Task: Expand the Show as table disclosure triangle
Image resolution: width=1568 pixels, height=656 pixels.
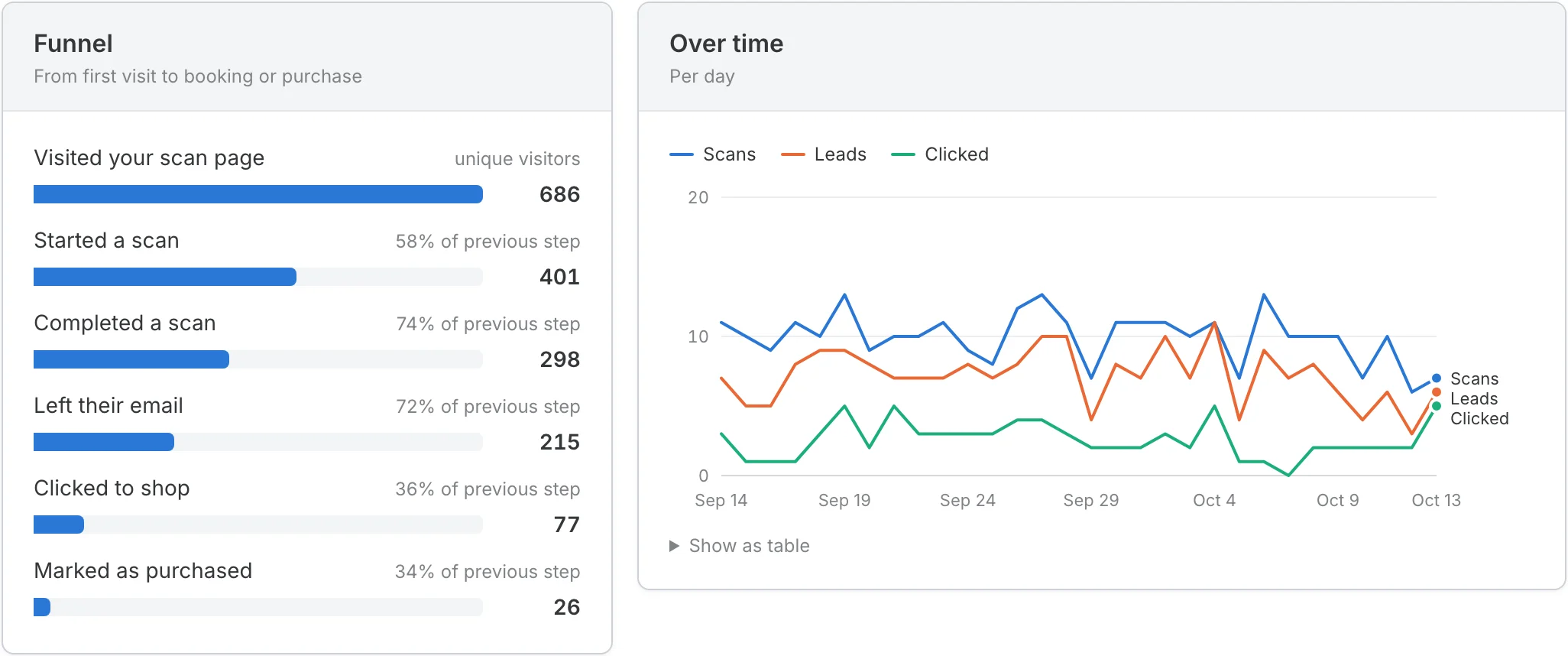Action: click(674, 546)
